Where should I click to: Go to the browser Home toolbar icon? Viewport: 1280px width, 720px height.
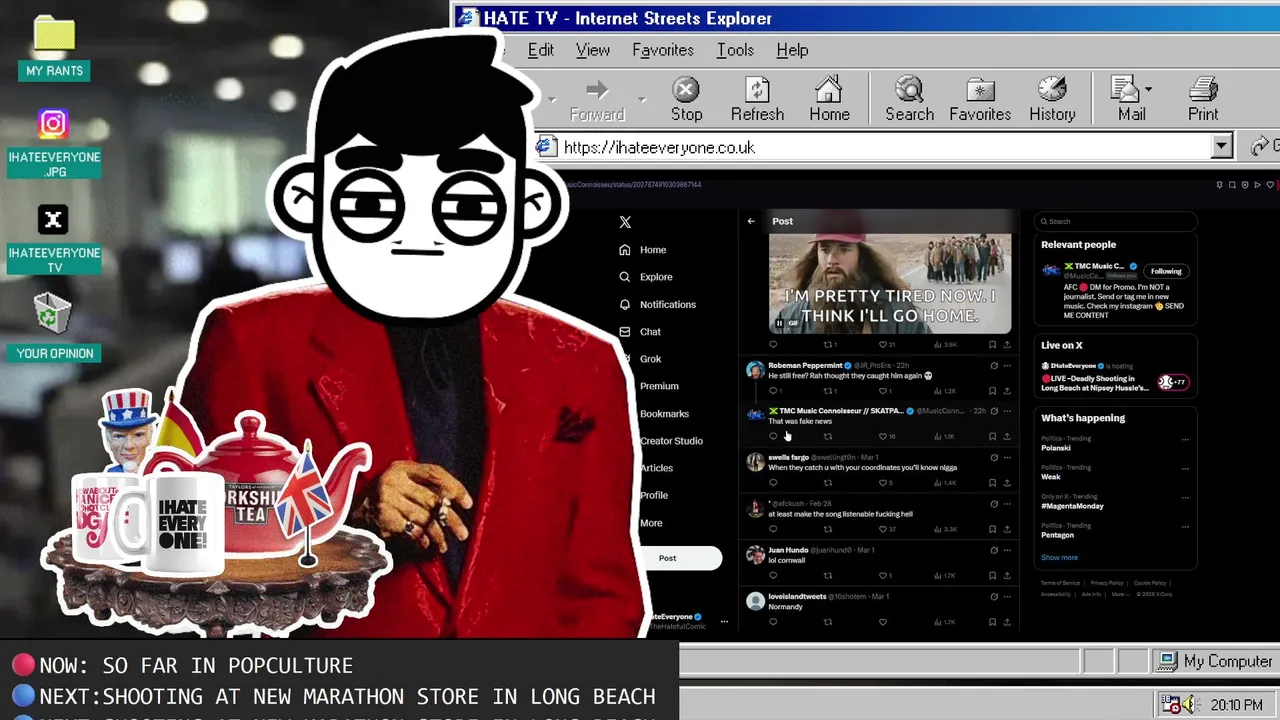pyautogui.click(x=829, y=91)
